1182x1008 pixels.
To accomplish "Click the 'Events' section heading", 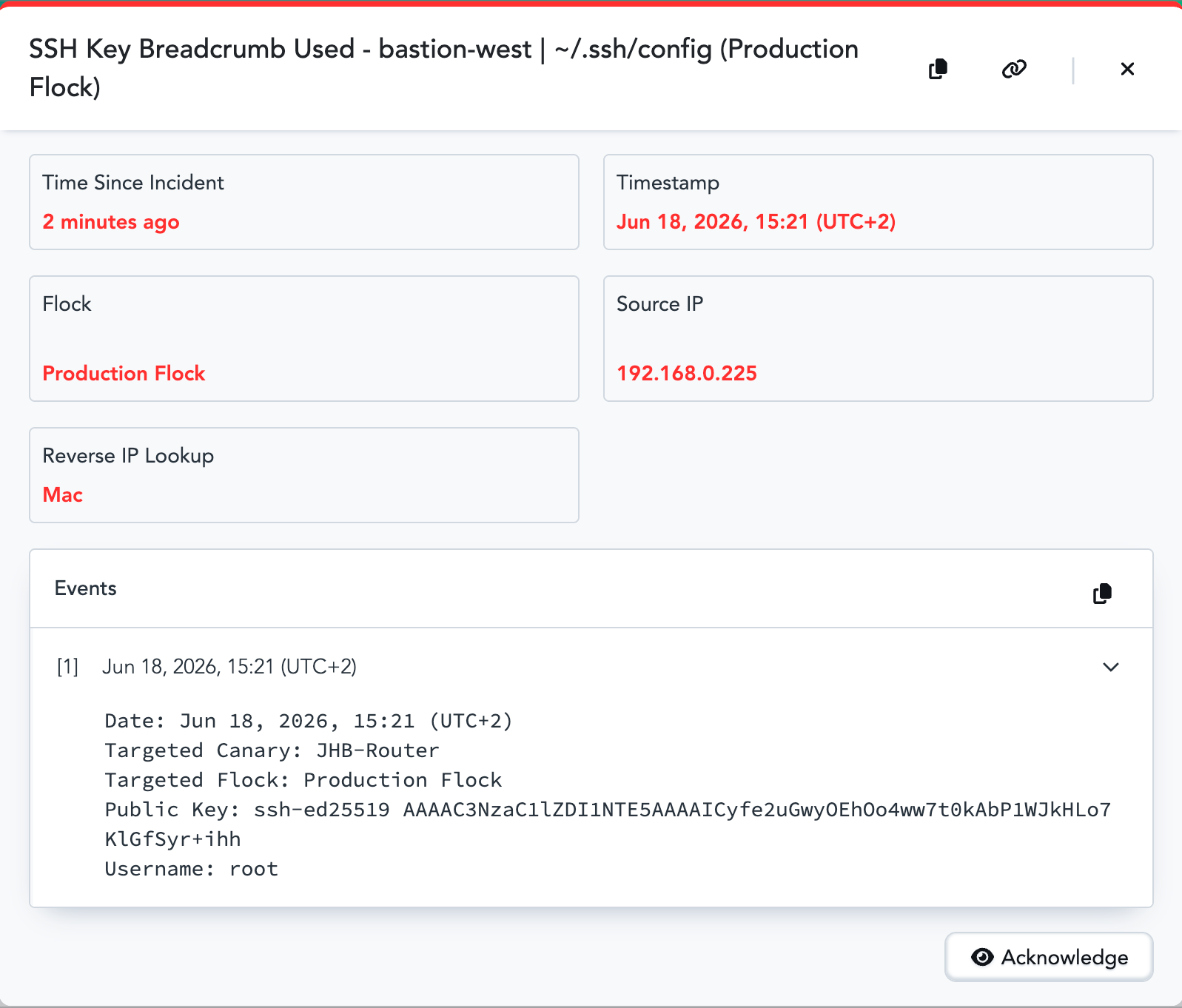I will point(86,588).
